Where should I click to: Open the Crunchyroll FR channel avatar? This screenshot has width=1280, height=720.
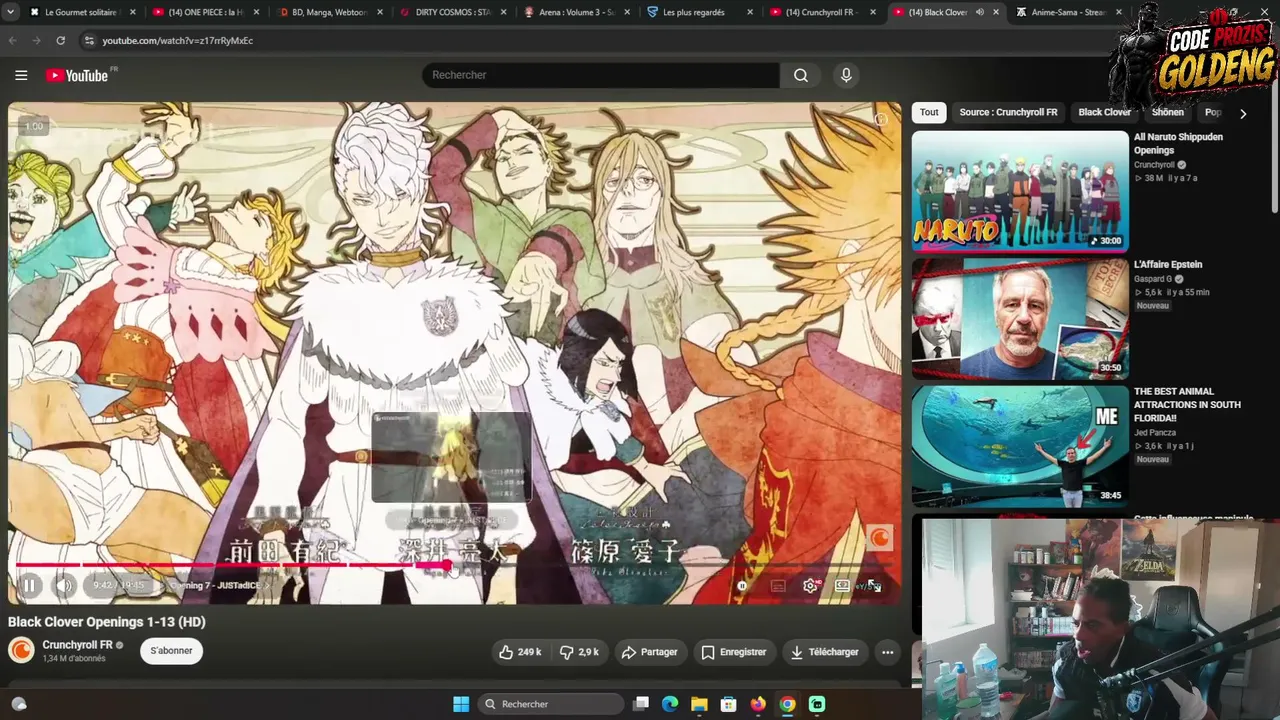click(21, 650)
